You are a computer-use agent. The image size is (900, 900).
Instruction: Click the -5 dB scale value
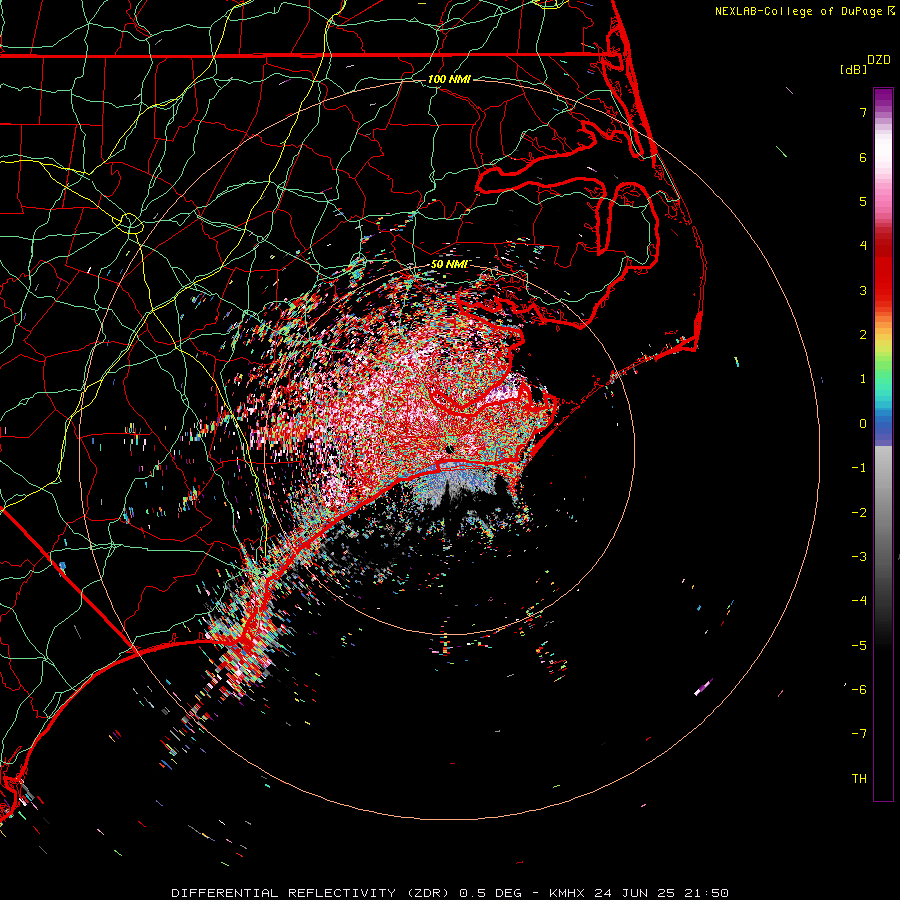click(859, 645)
